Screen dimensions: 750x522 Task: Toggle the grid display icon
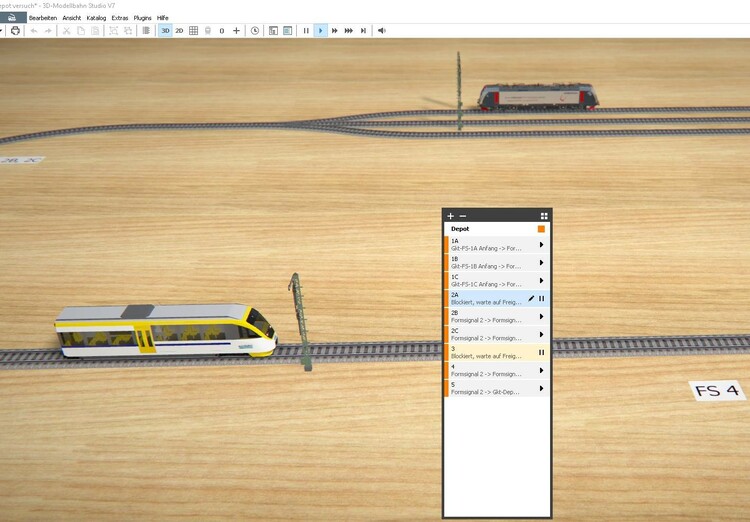(x=193, y=31)
